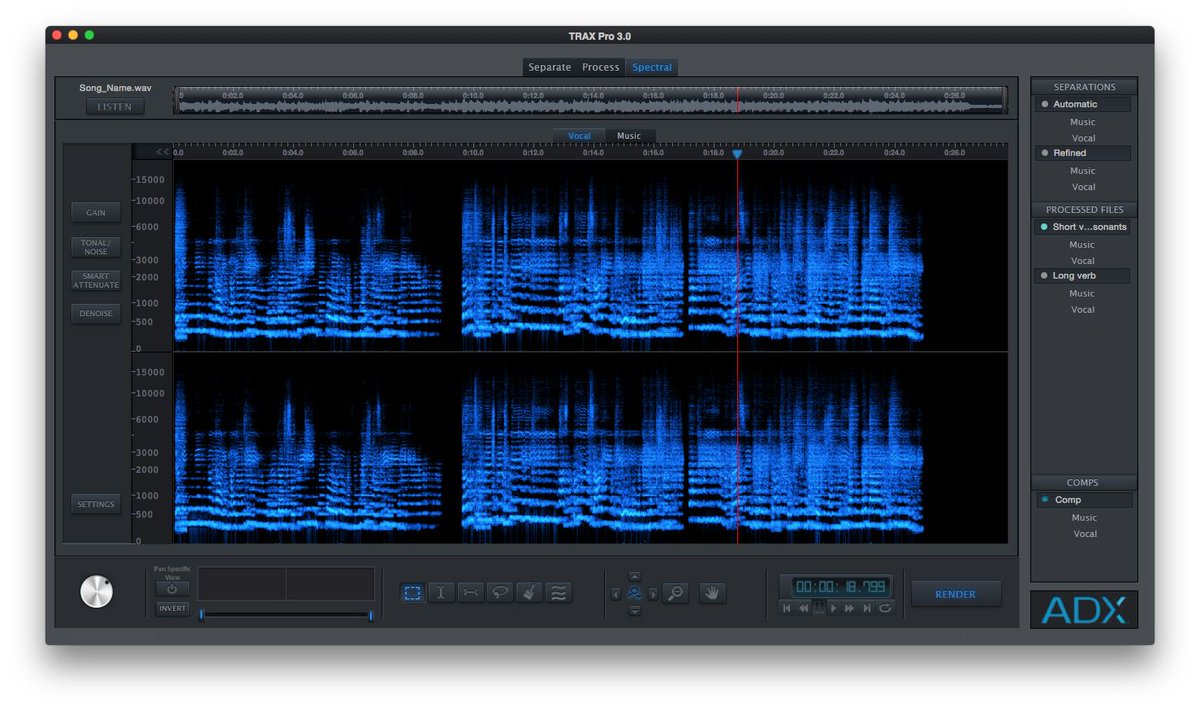Click the center zoom reset icon
This screenshot has width=1200, height=710.
(x=634, y=593)
